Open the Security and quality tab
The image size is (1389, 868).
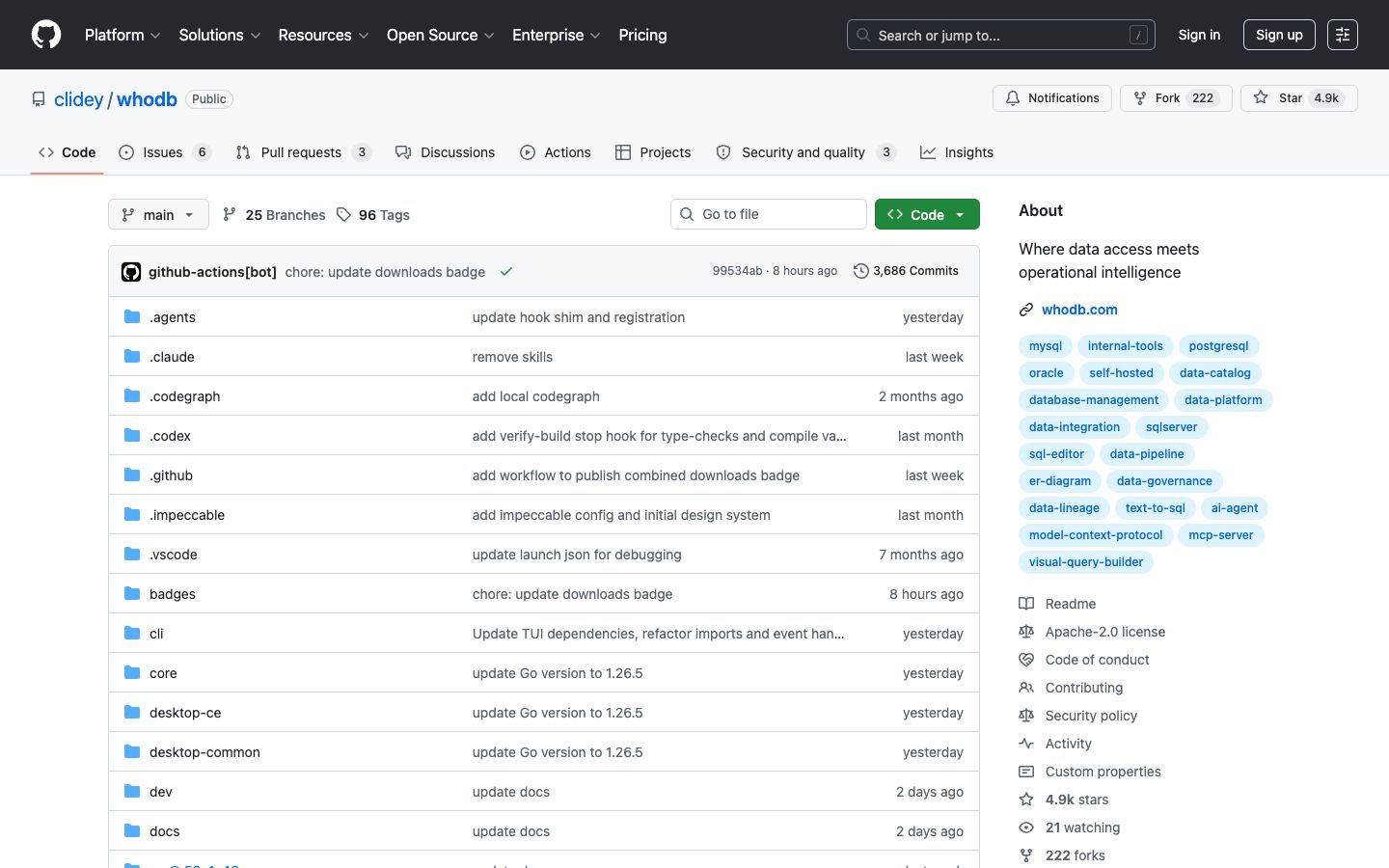click(x=806, y=152)
